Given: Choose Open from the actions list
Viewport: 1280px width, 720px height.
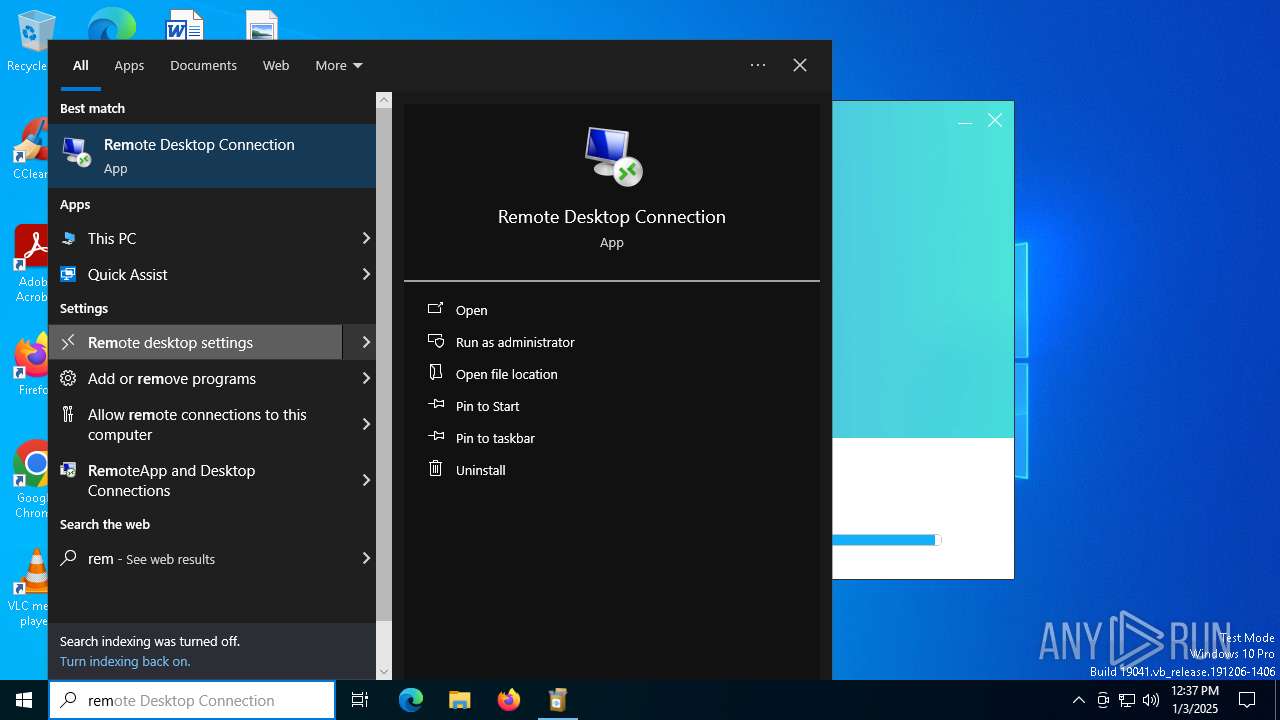Looking at the screenshot, I should (x=471, y=310).
